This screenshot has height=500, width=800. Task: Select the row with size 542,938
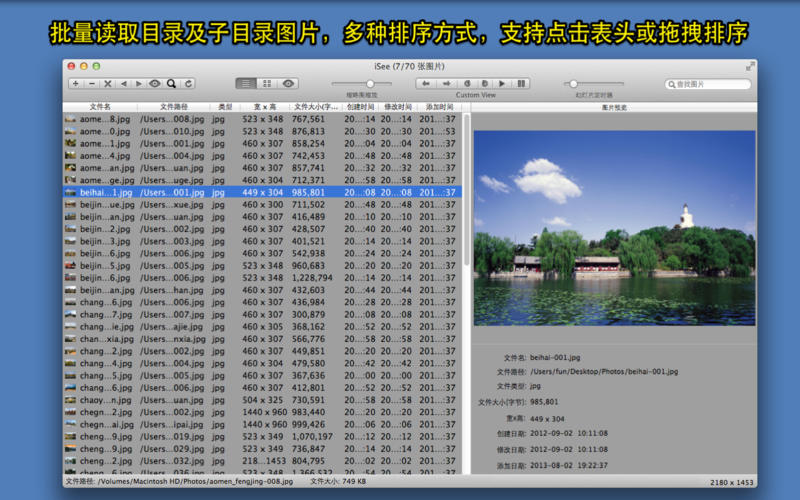[262, 254]
